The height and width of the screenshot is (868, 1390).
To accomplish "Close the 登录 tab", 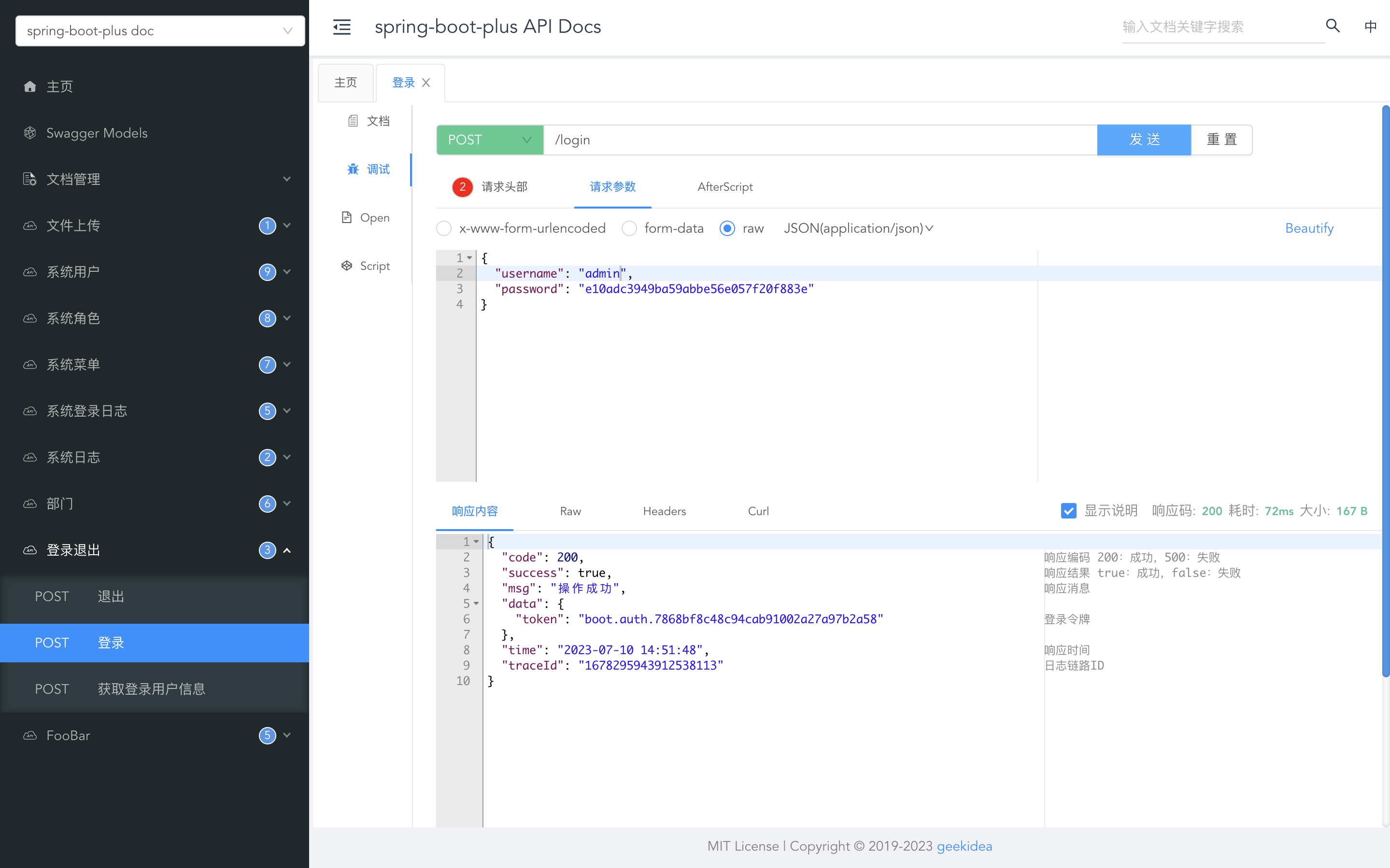I will pos(426,83).
